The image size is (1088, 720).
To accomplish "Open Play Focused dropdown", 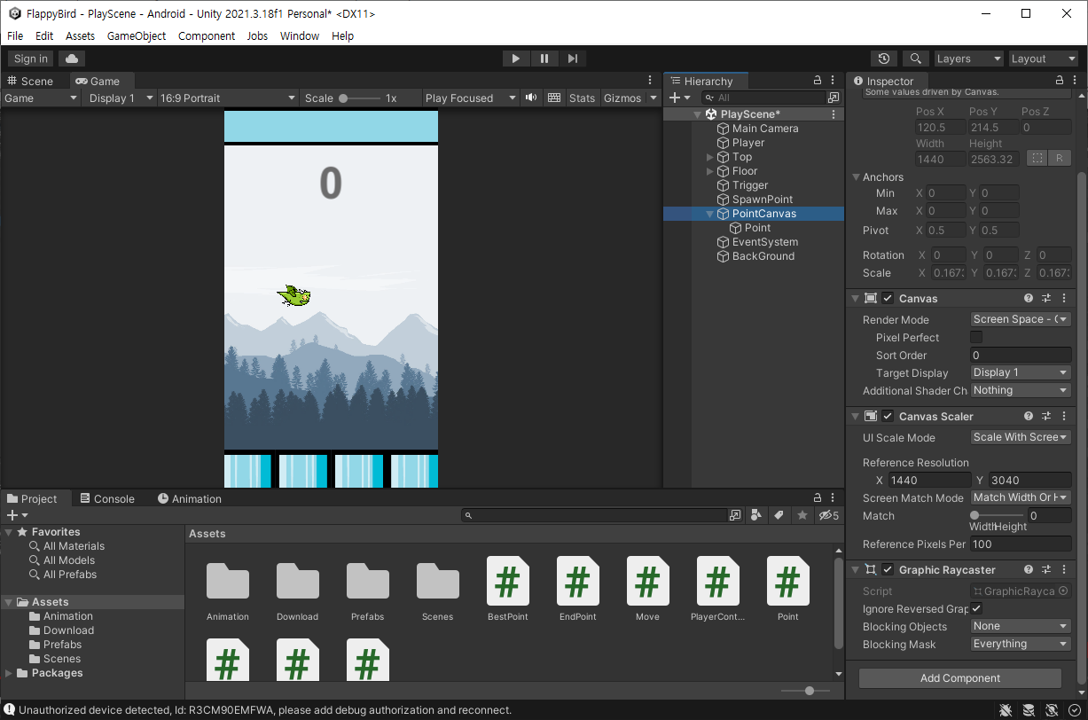I will pos(470,98).
